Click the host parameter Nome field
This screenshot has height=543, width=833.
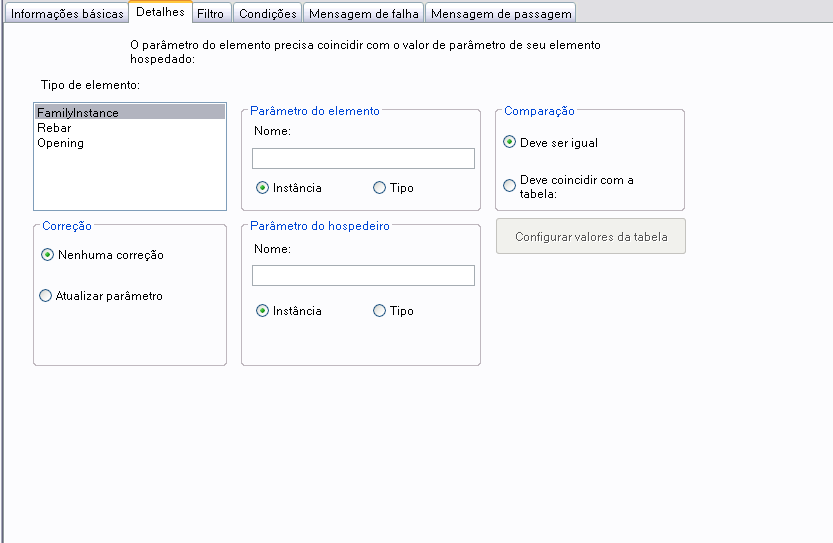(363, 276)
